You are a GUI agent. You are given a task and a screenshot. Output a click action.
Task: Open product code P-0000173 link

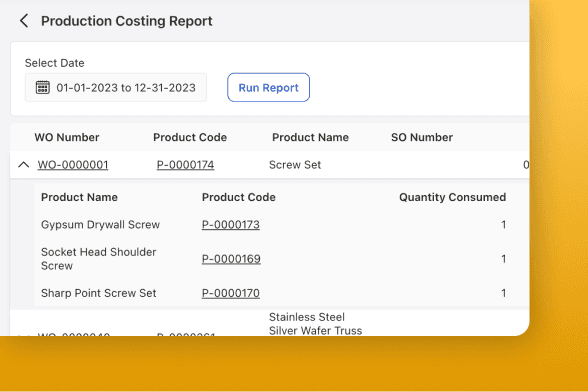pyautogui.click(x=231, y=225)
